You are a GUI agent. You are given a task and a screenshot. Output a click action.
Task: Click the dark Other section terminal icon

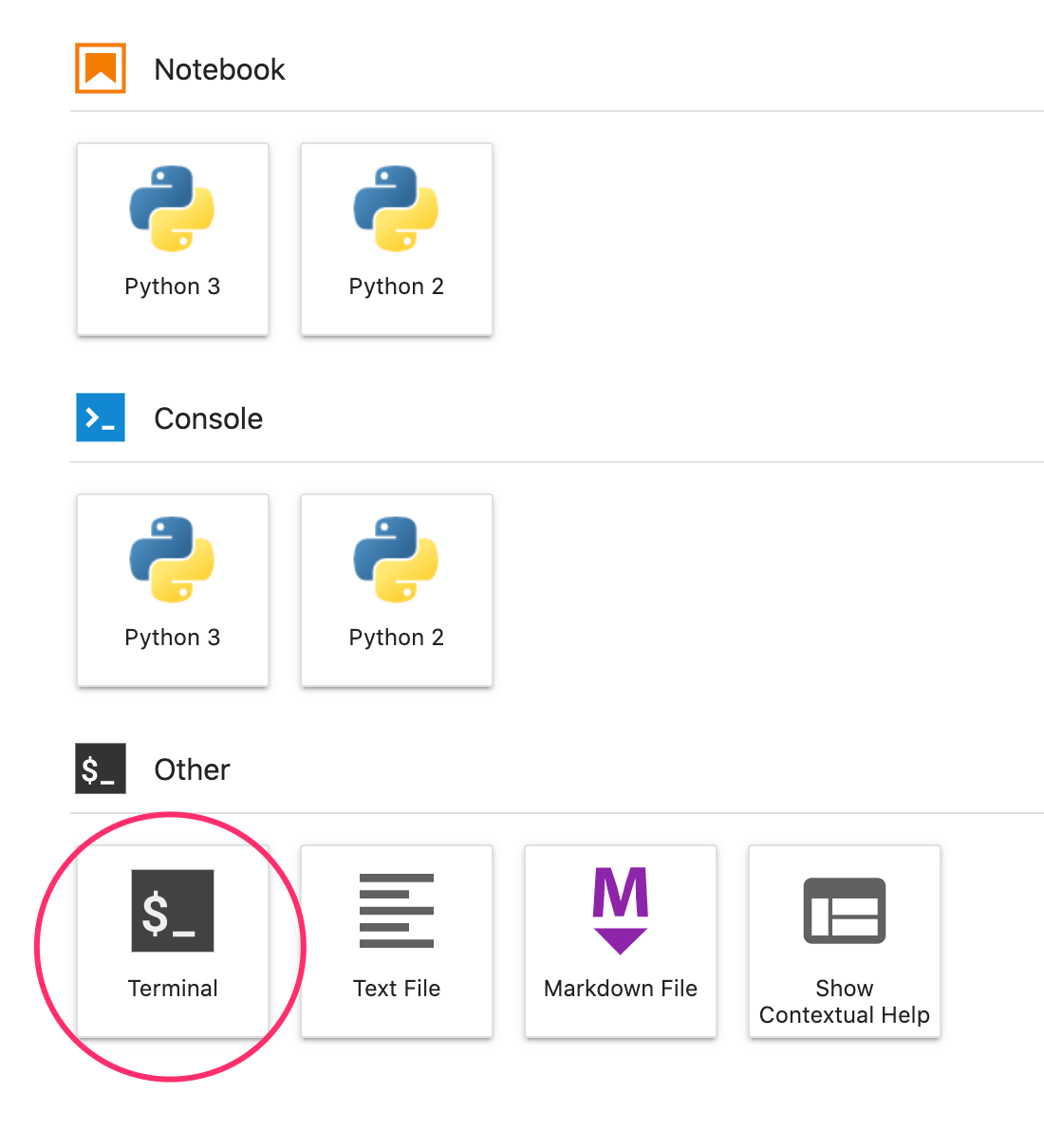100,768
